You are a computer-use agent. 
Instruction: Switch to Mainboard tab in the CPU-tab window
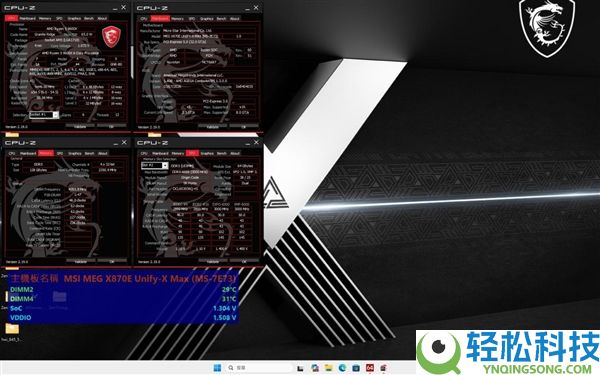(x=28, y=18)
